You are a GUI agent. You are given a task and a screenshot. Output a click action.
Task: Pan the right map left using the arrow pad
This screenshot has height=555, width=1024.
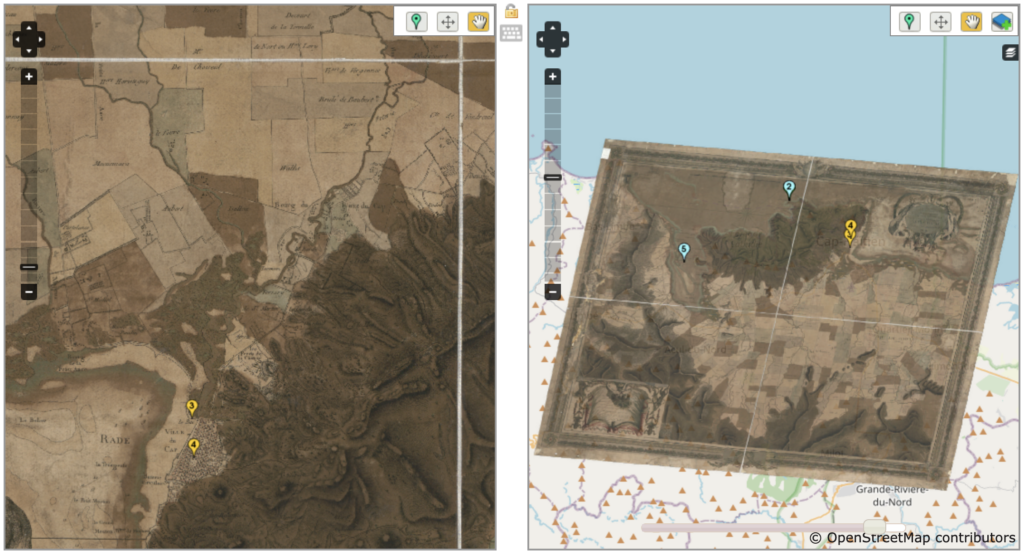pos(541,40)
